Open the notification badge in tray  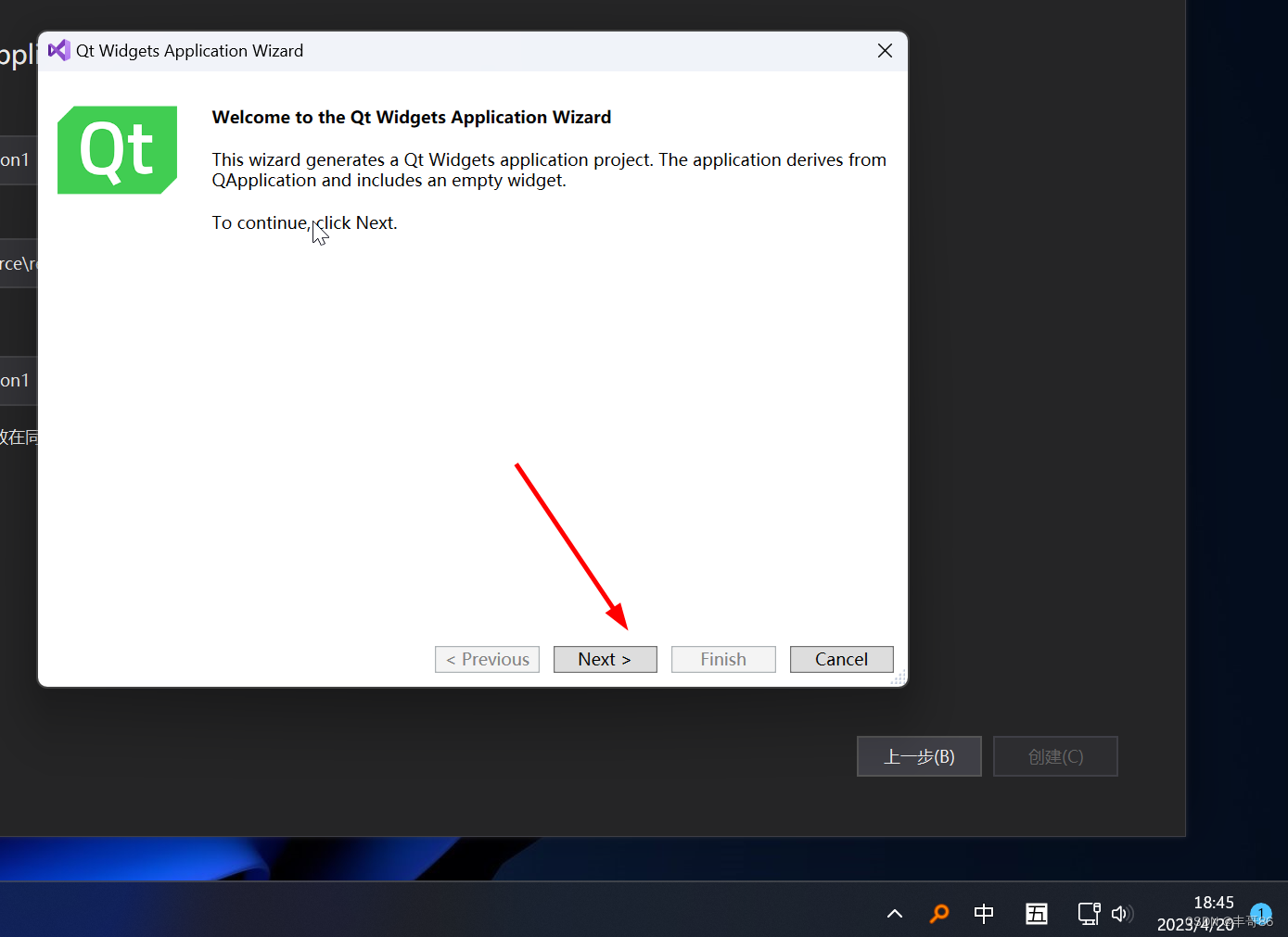click(1261, 914)
